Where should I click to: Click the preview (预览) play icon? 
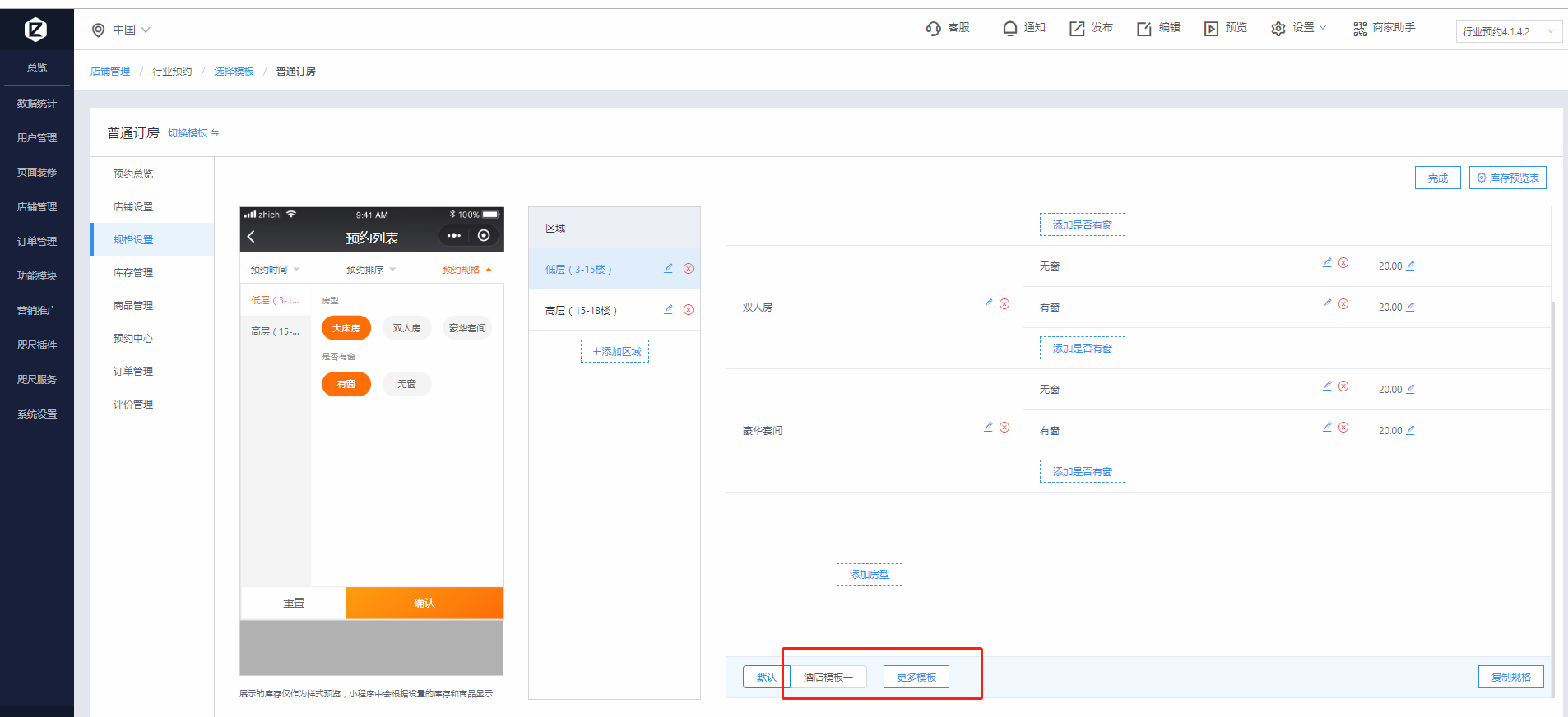1211,29
